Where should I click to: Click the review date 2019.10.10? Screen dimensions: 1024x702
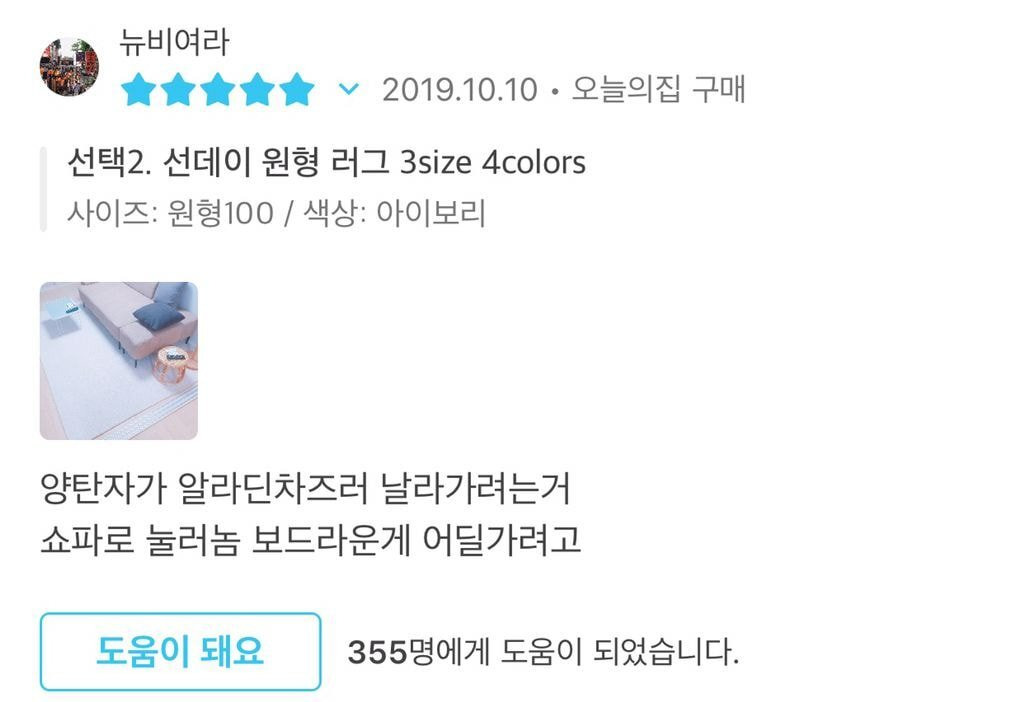pyautogui.click(x=460, y=90)
